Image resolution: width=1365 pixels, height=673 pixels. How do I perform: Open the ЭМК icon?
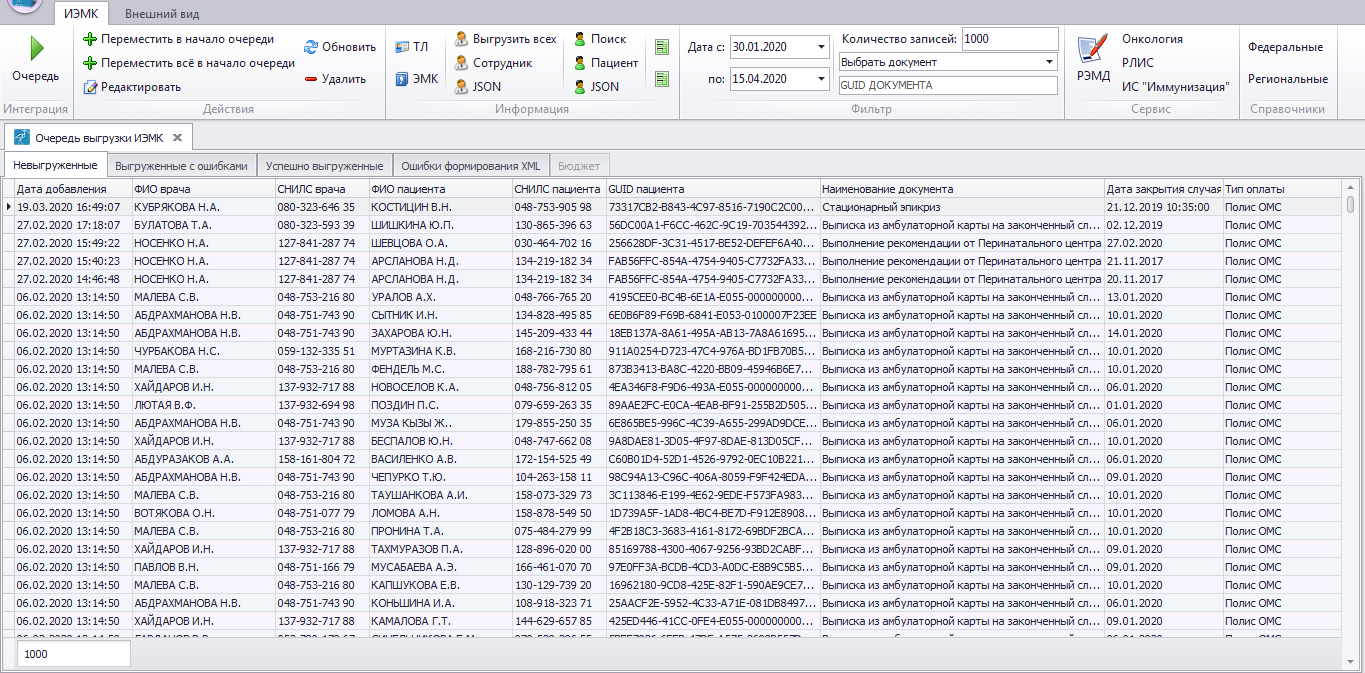[x=402, y=78]
